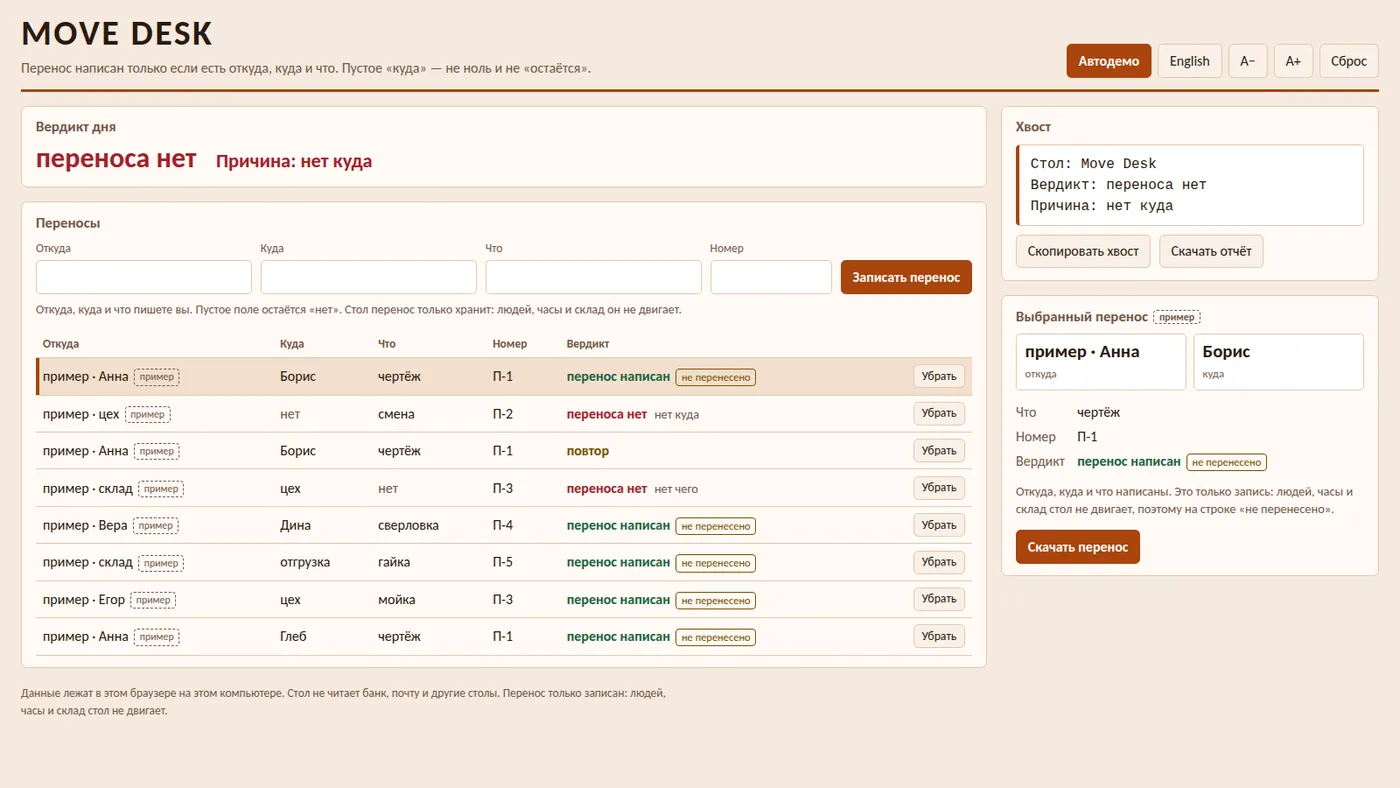Image resolution: width=1400 pixels, height=788 pixels.
Task: Toggle the Автодемо mode button
Action: pos(1109,61)
